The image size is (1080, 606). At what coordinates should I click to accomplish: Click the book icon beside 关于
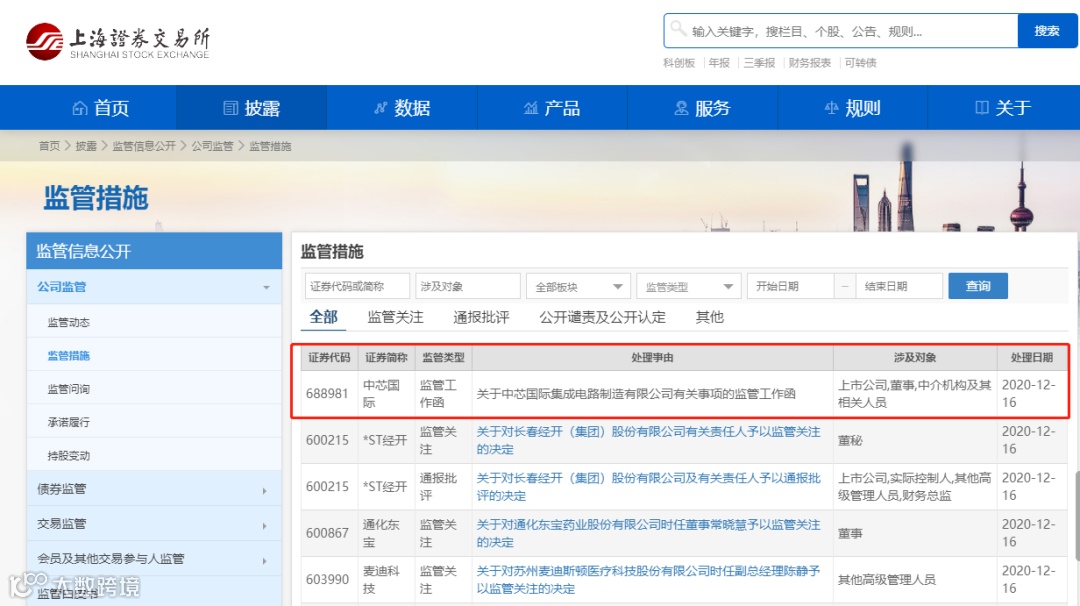point(982,108)
